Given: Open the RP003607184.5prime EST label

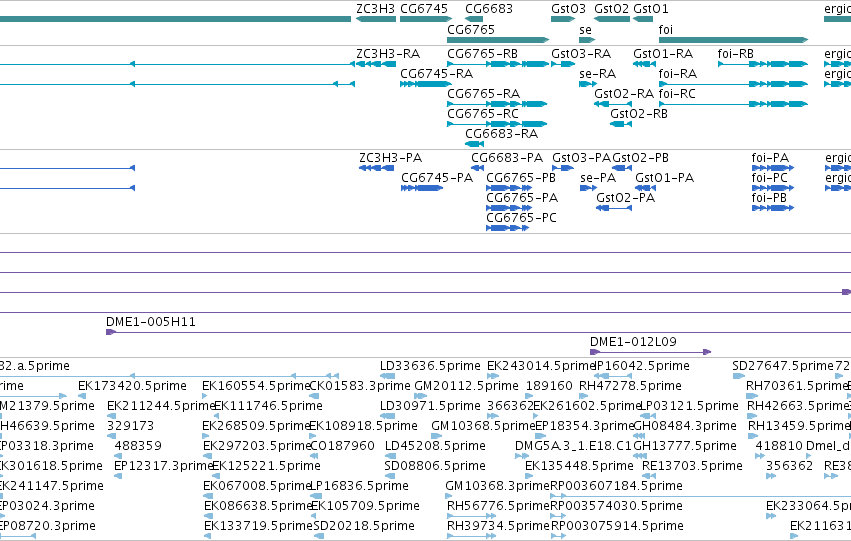Looking at the screenshot, I should point(617,486).
